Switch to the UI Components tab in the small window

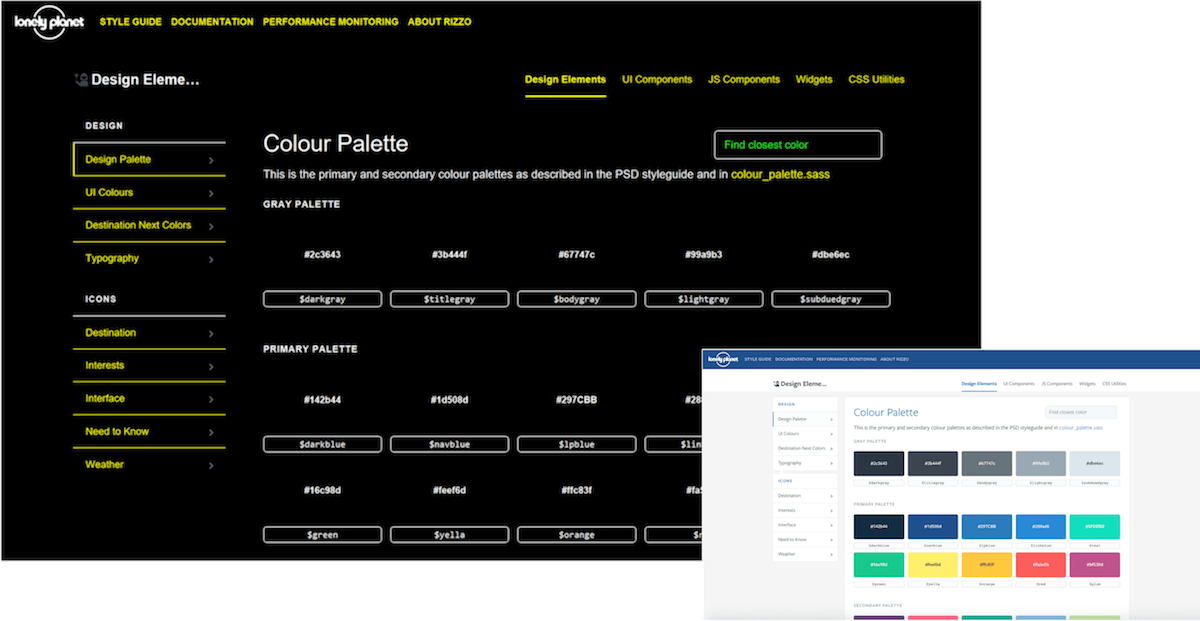[x=1019, y=384]
